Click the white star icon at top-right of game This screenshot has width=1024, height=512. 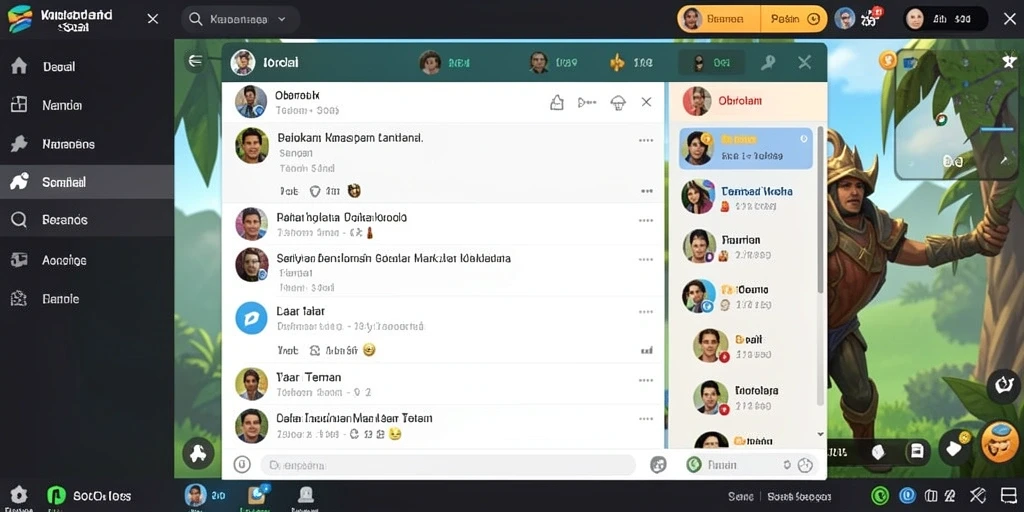click(x=1008, y=62)
